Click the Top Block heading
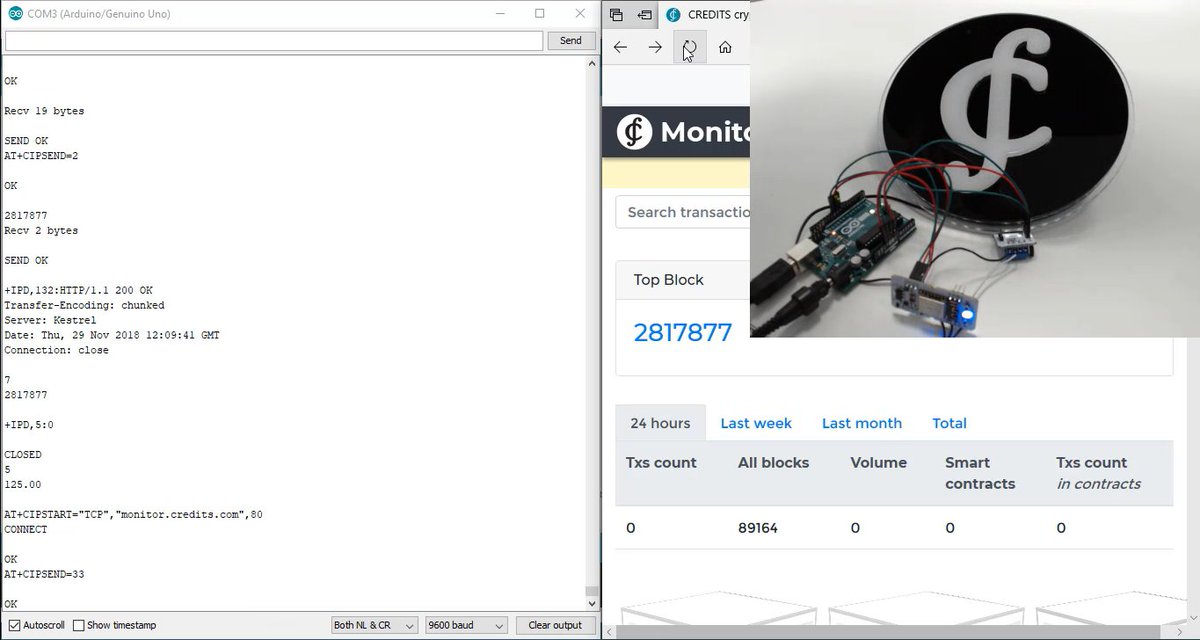Image resolution: width=1200 pixels, height=640 pixels. coord(669,280)
